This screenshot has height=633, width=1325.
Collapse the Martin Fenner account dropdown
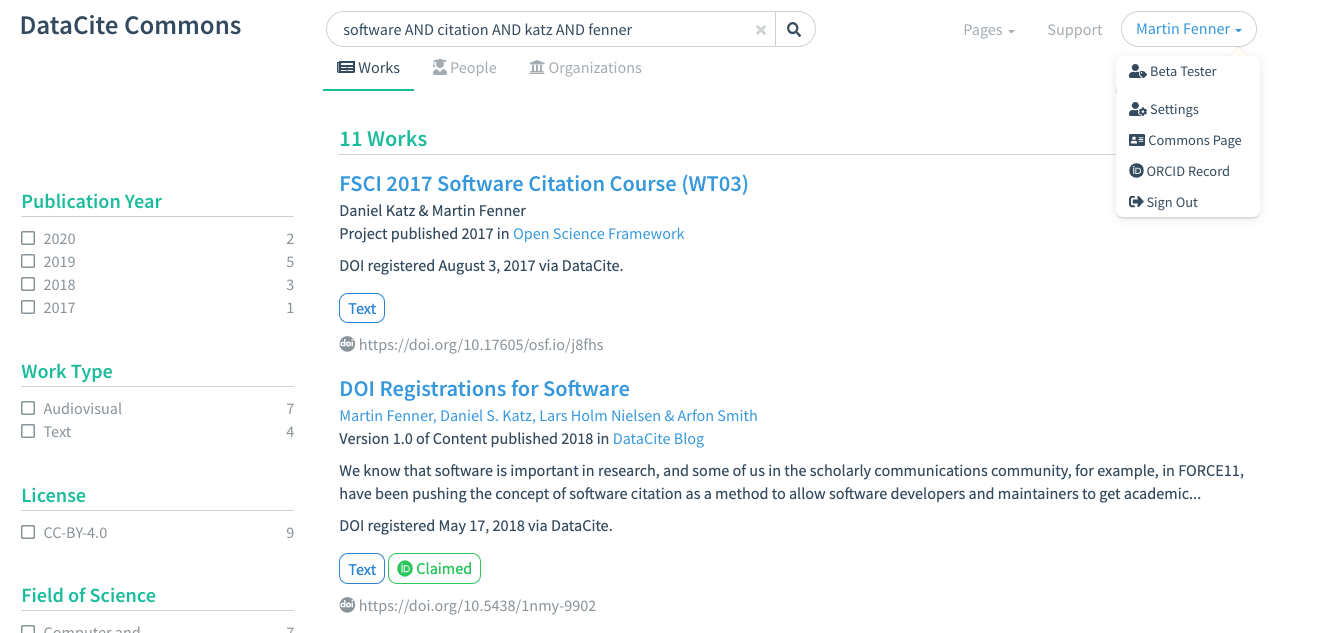[1188, 30]
